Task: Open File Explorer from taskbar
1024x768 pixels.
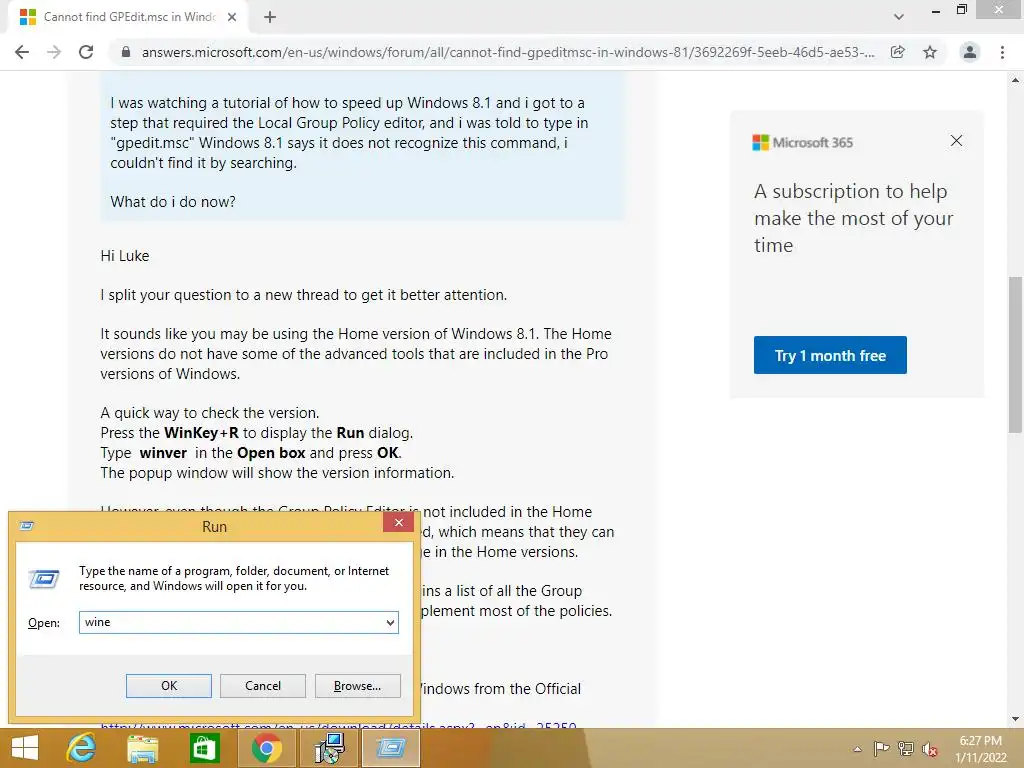Action: coord(143,748)
